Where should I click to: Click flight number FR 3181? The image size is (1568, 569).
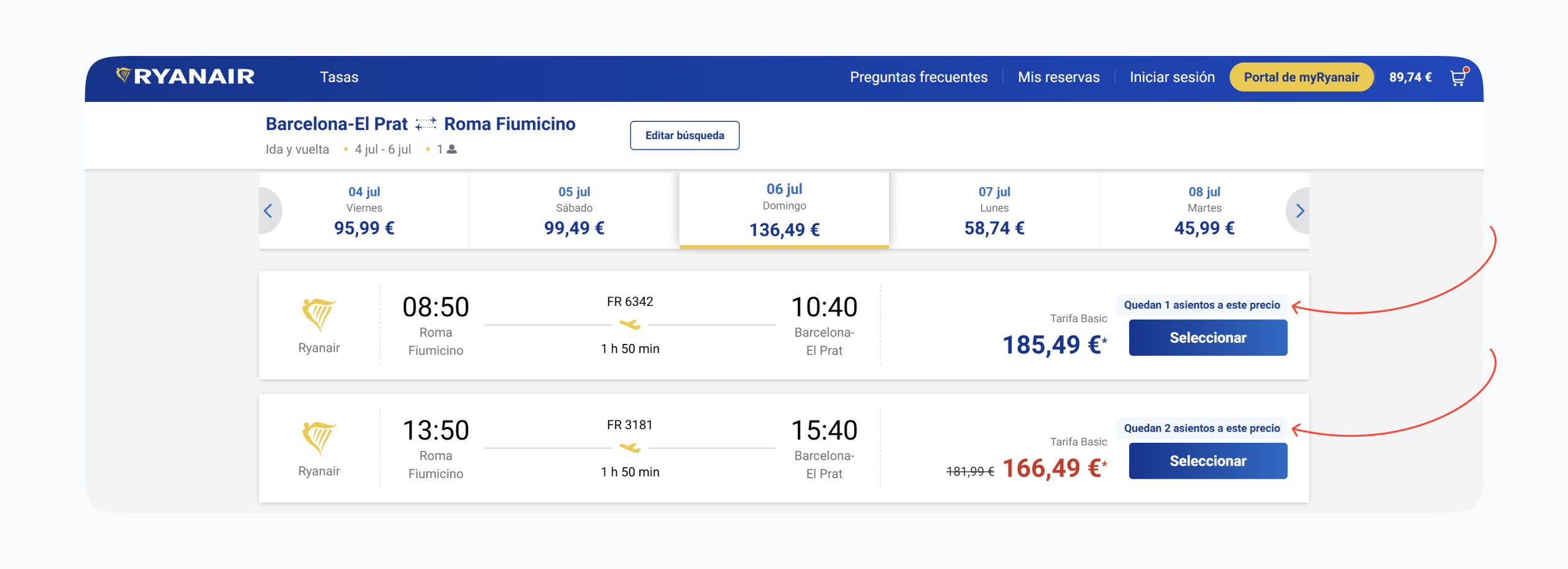(630, 425)
